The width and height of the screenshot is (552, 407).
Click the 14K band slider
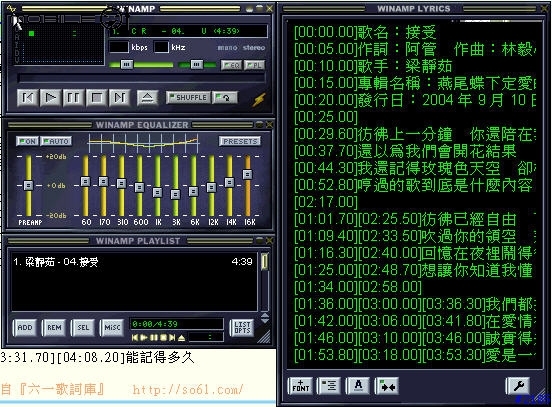(x=229, y=182)
